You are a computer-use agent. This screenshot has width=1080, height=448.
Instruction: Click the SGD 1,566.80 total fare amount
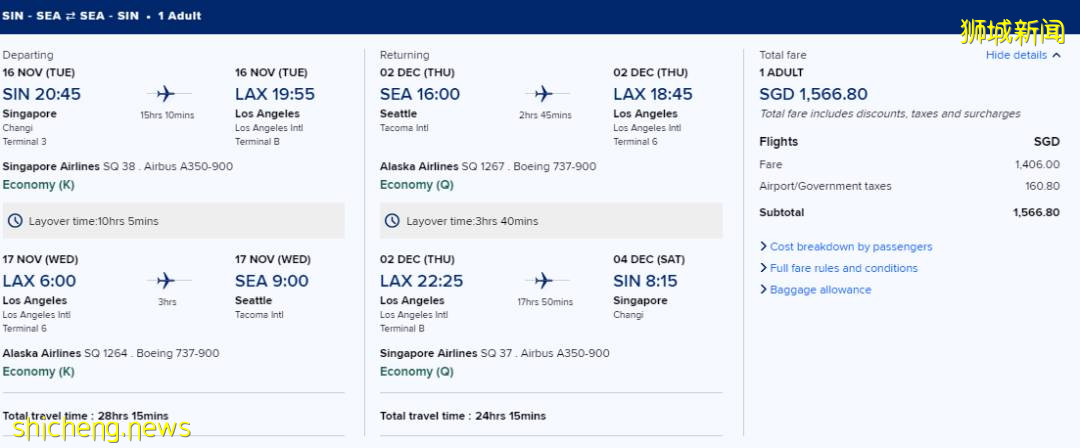(x=813, y=94)
